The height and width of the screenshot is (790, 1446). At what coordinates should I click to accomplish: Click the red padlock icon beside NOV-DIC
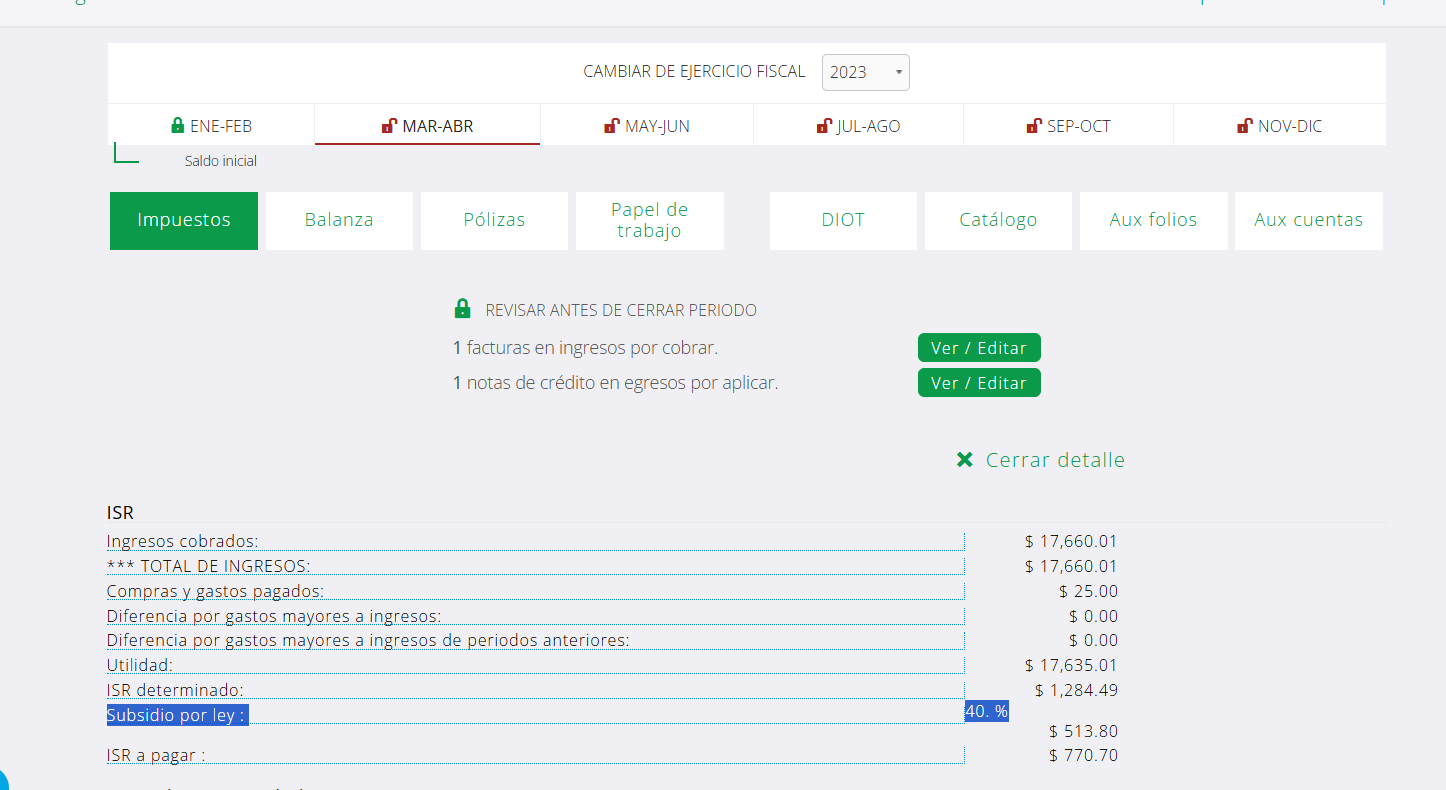point(1244,126)
